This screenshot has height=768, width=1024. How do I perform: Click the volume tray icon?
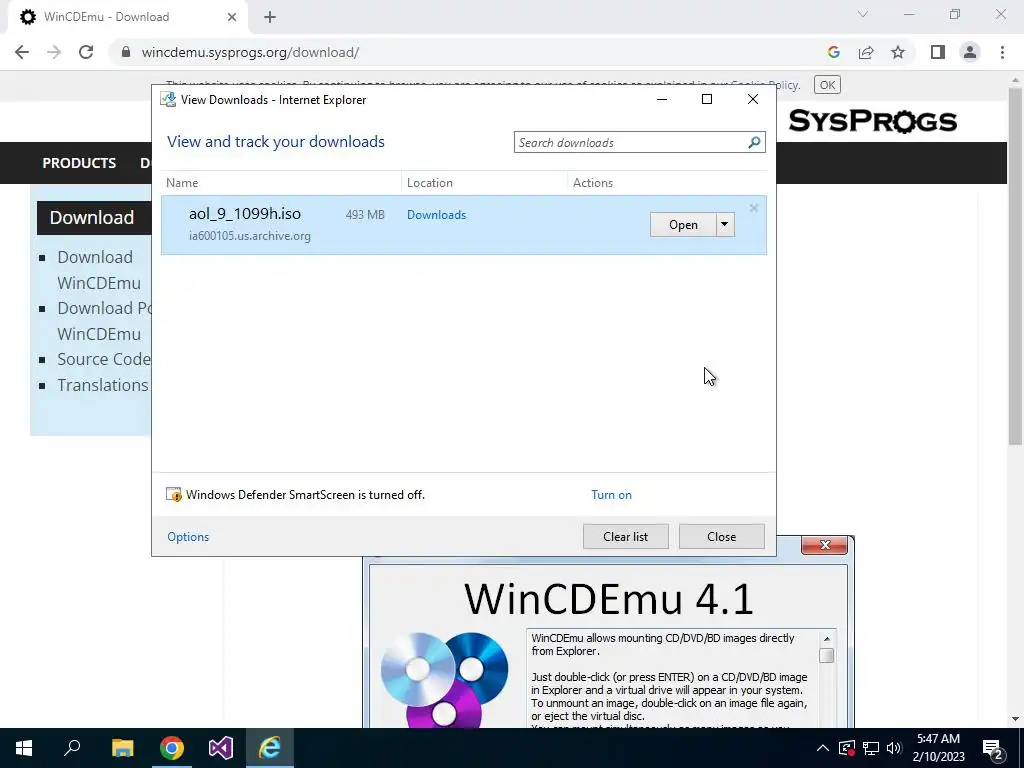click(x=894, y=748)
